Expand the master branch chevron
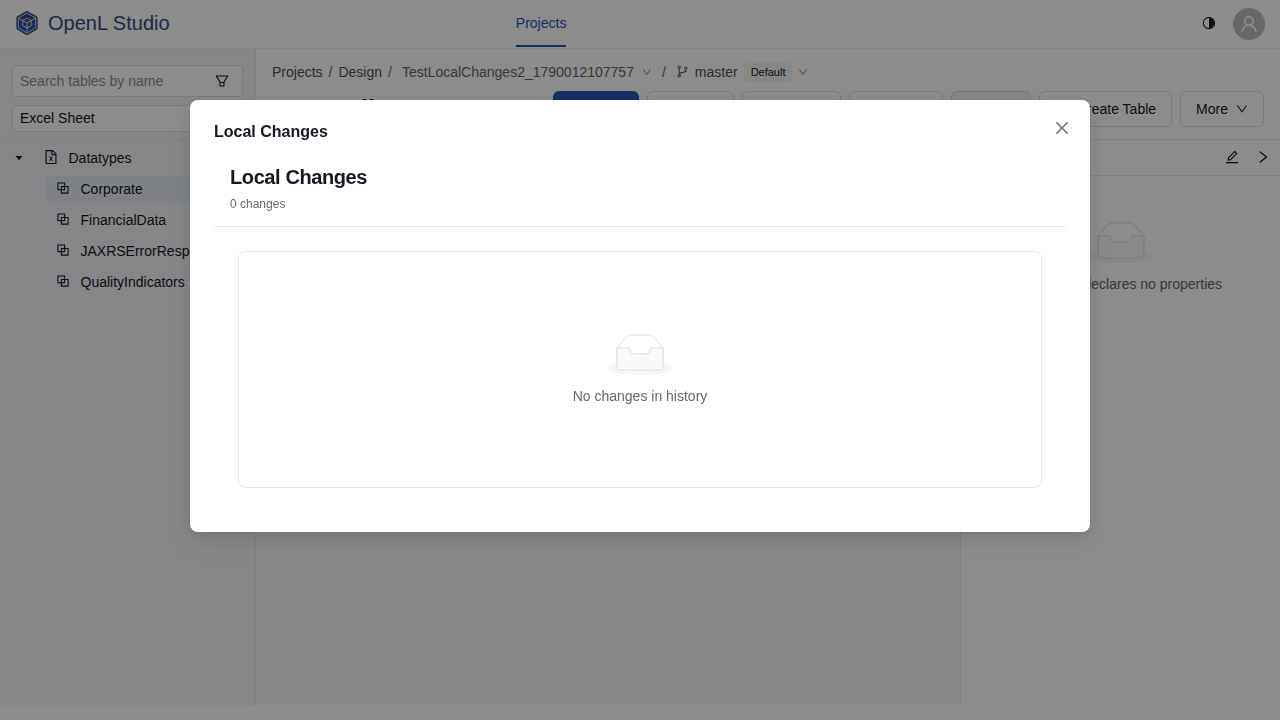This screenshot has width=1280, height=720. (803, 72)
